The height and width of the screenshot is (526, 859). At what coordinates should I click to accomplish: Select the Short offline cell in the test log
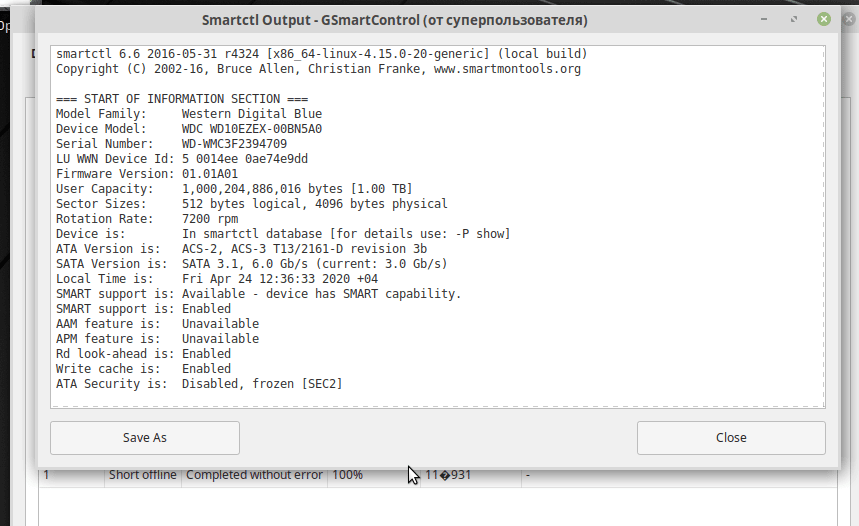142,475
